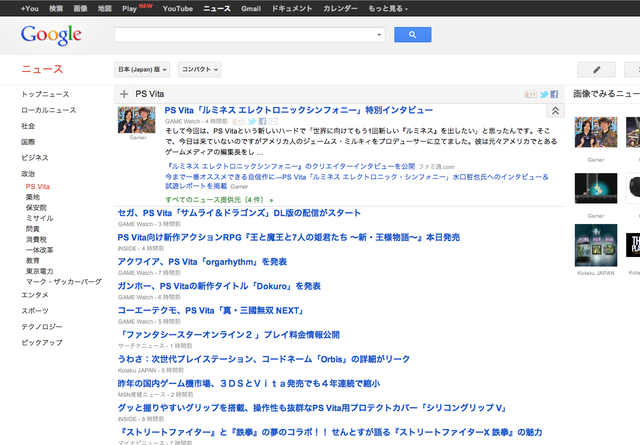Click すべてのニュース提供元 (4 件) link
The width and height of the screenshot is (640, 445).
219,200
